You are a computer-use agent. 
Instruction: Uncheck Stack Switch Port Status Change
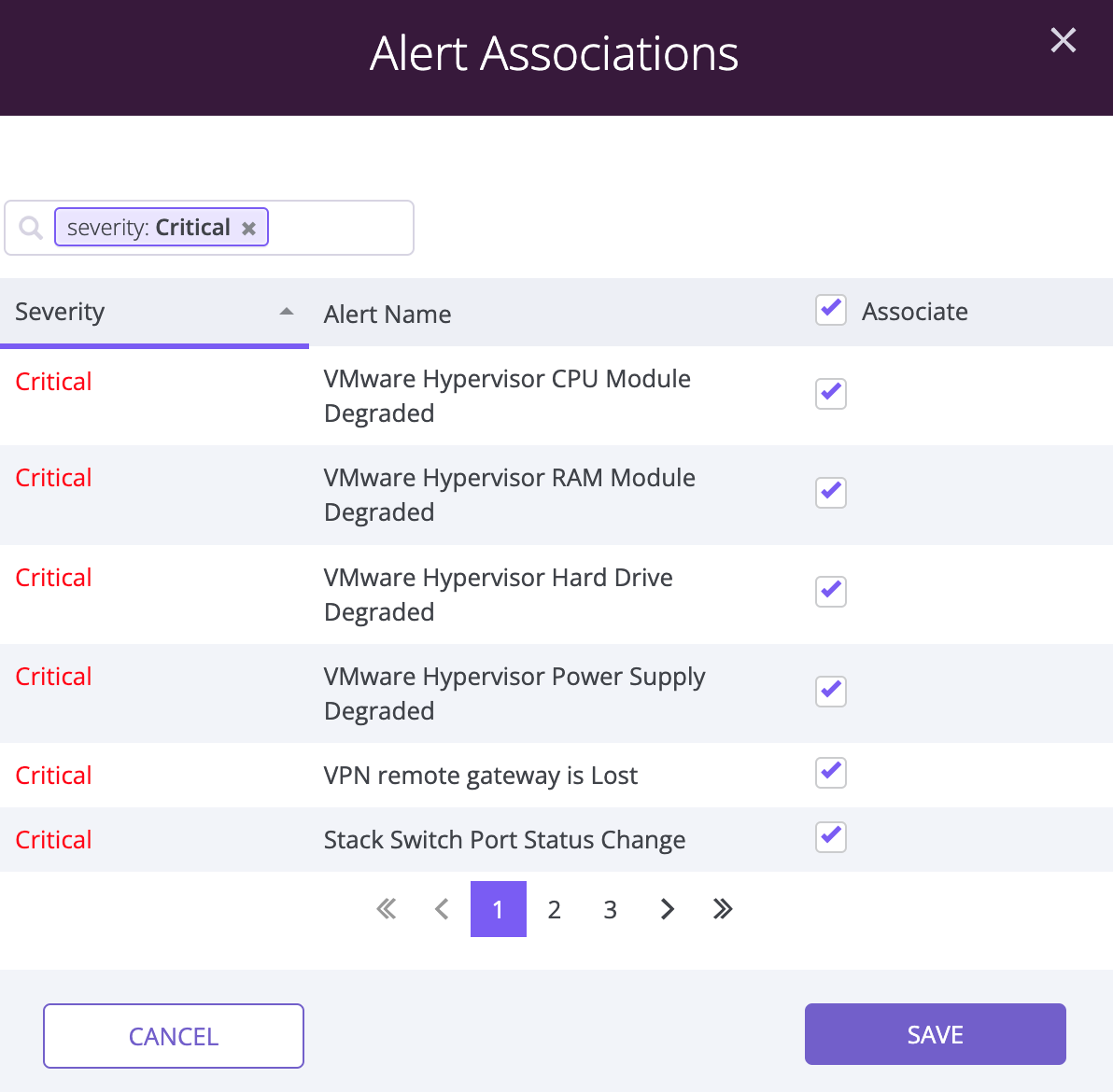tap(830, 837)
